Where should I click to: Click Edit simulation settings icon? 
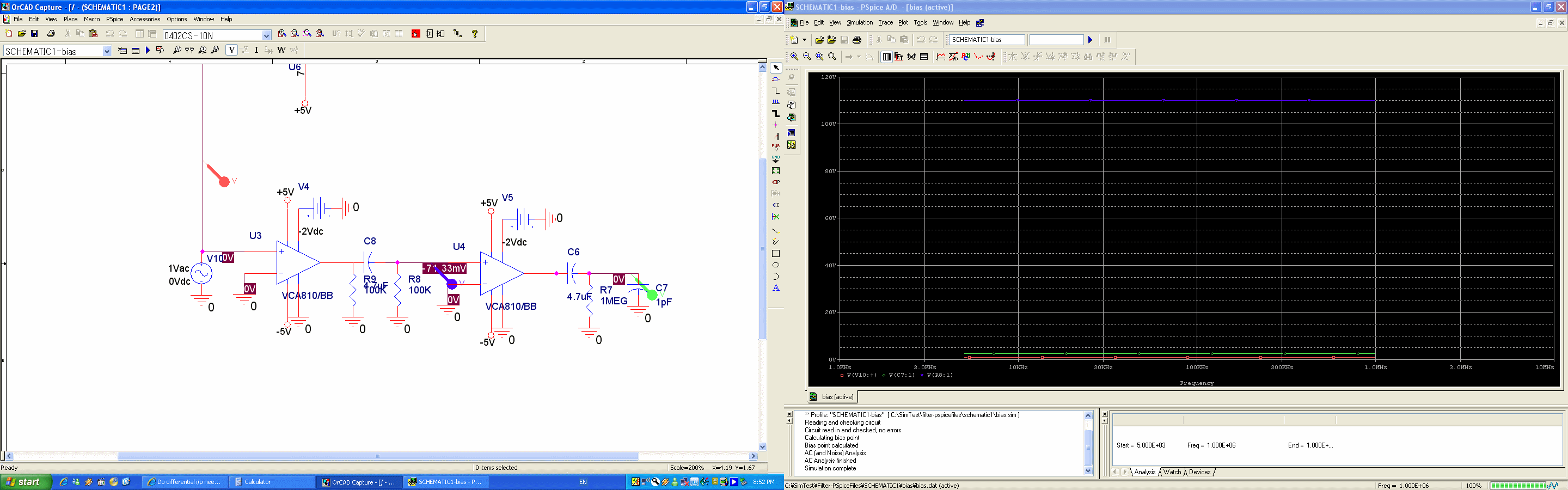(135, 50)
